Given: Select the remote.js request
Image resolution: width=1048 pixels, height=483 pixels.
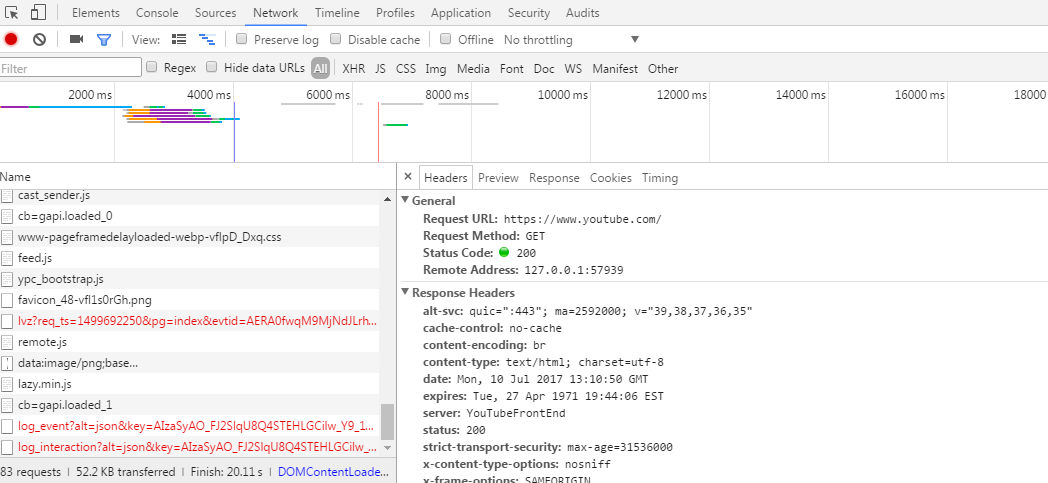Looking at the screenshot, I should point(42,342).
